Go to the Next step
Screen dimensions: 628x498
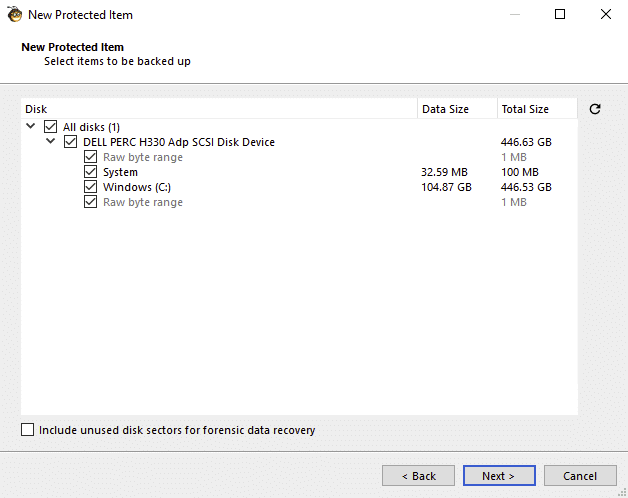click(x=499, y=476)
